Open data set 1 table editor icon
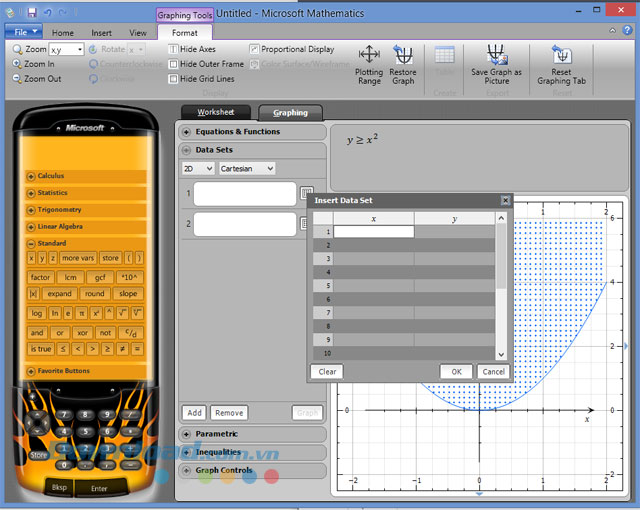640x510 pixels. click(x=306, y=193)
